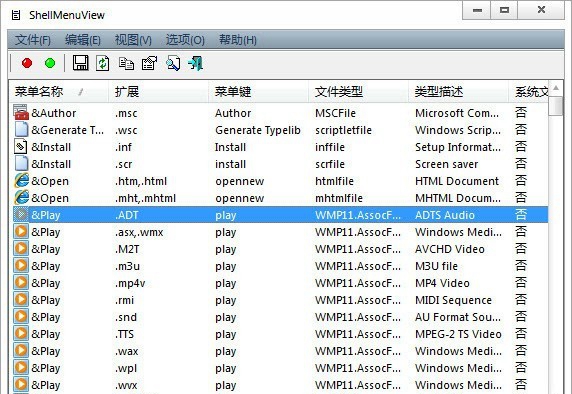This screenshot has height=394, width=572.
Task: Open the Find magnifier toolbar icon
Action: point(173,63)
